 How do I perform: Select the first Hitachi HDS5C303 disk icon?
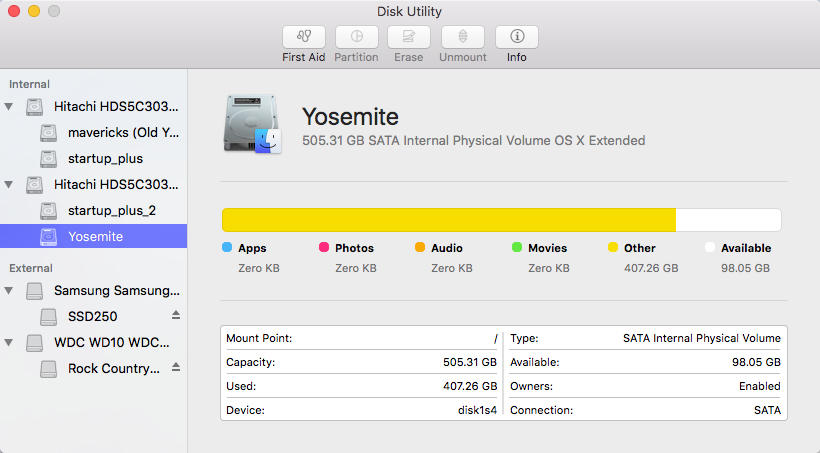pyautogui.click(x=35, y=107)
